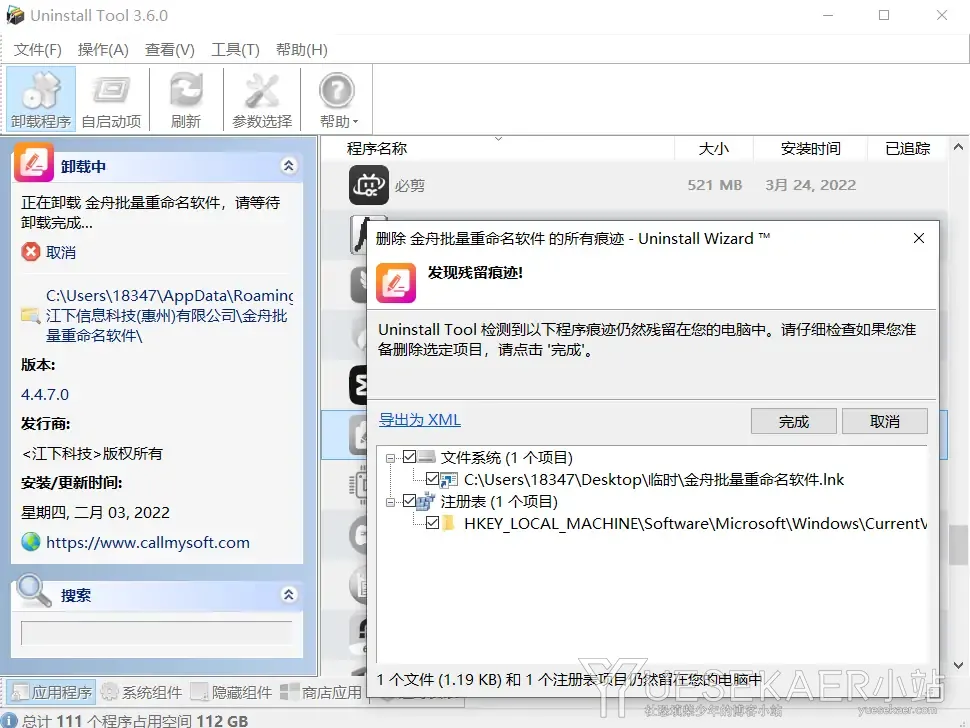Screen dimensions: 970x728
Task: Open the 自启动项 startup items toolbar button
Action: (111, 99)
